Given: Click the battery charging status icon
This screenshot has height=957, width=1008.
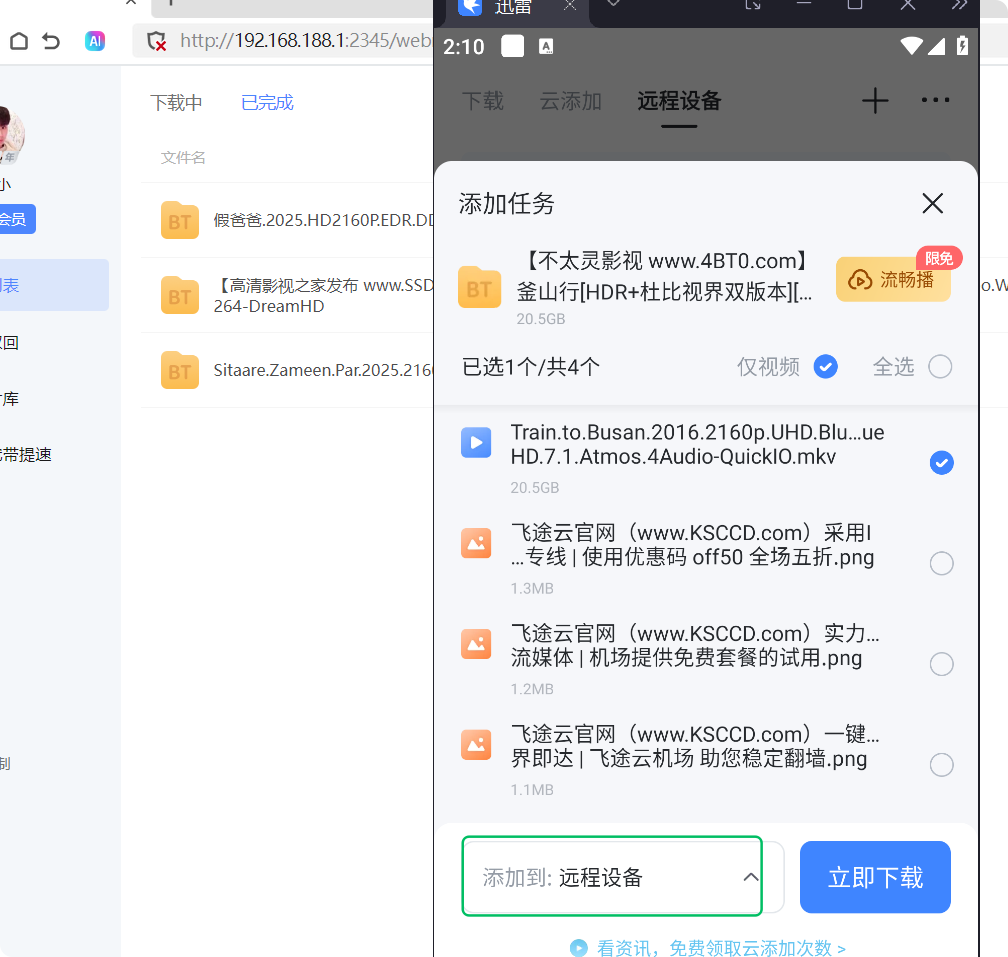Looking at the screenshot, I should [x=962, y=46].
